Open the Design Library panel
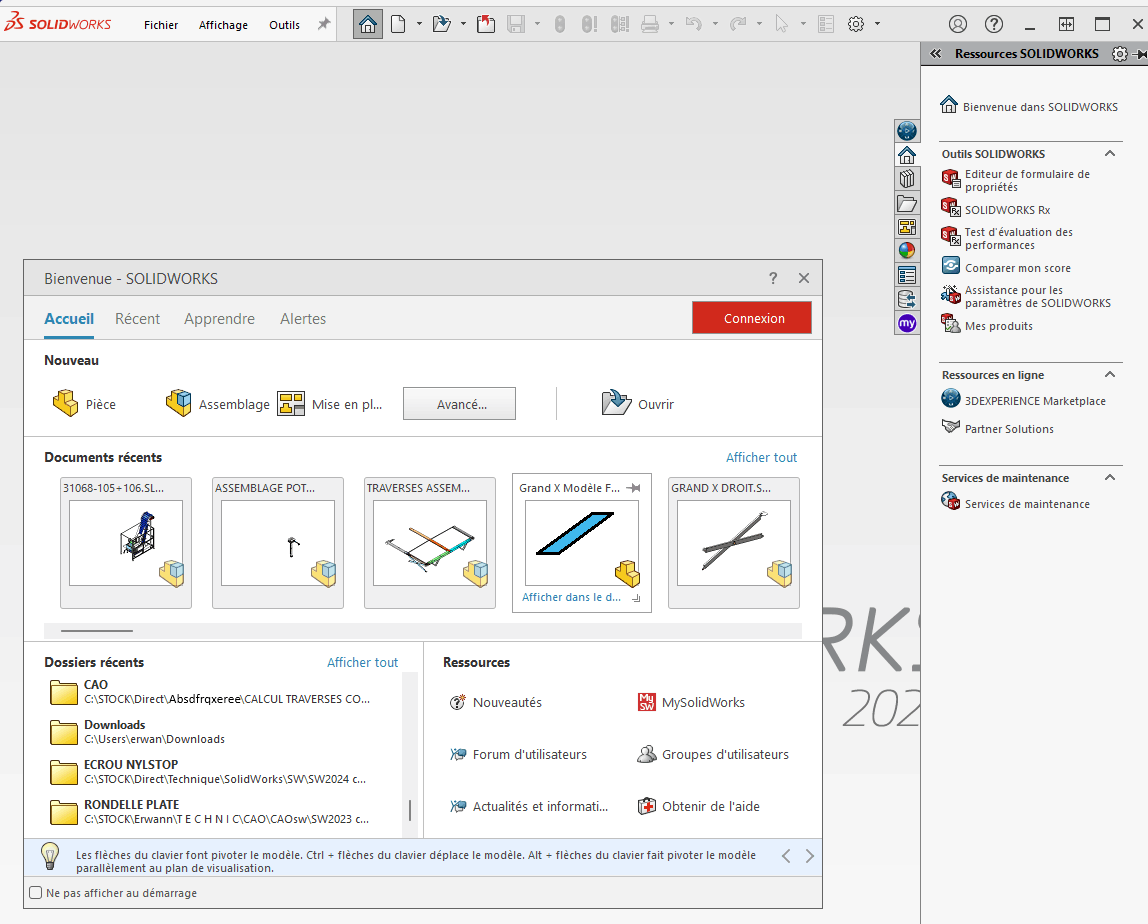 click(x=907, y=178)
